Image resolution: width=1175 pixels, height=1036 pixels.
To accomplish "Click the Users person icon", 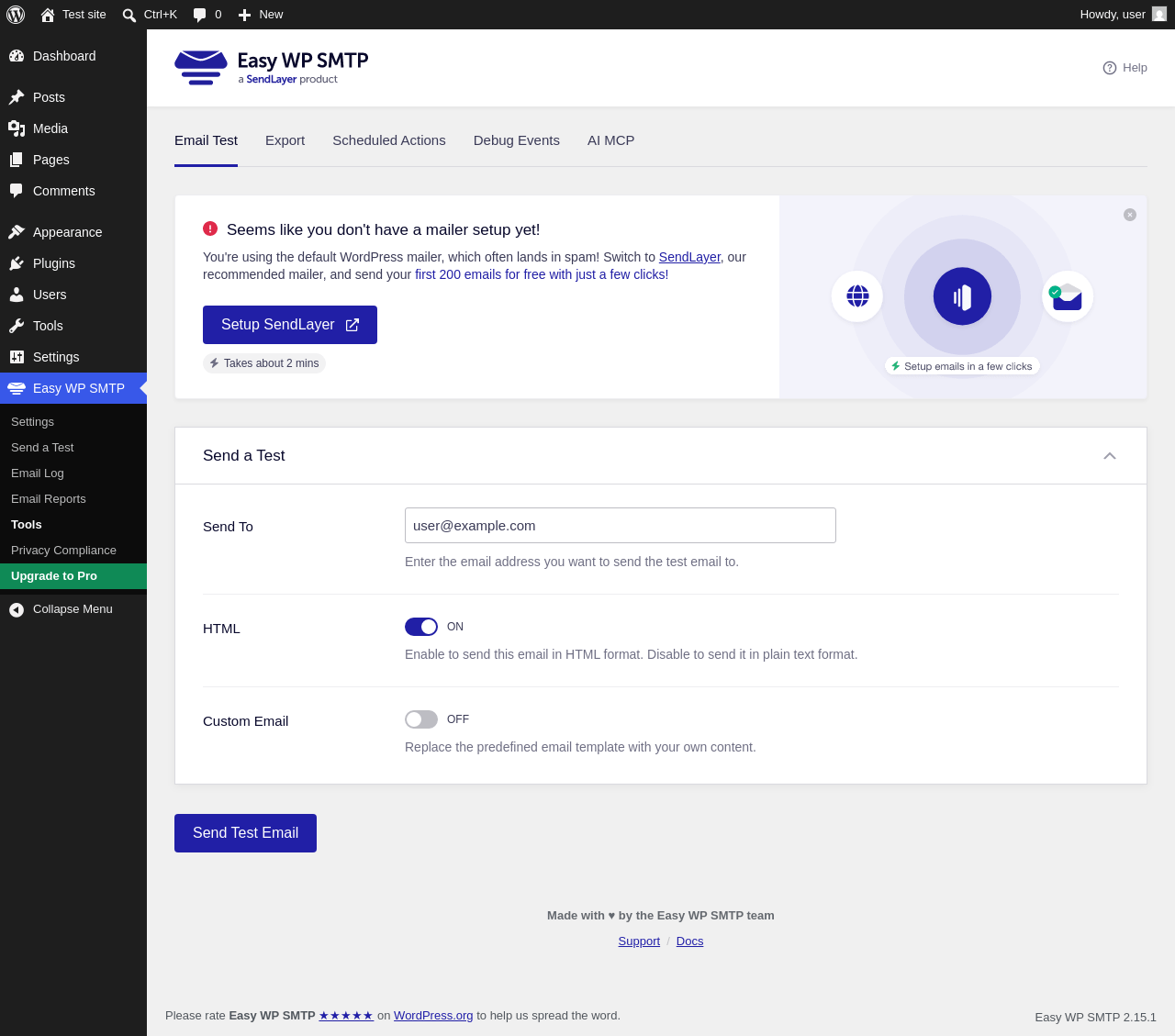I will coord(17,295).
